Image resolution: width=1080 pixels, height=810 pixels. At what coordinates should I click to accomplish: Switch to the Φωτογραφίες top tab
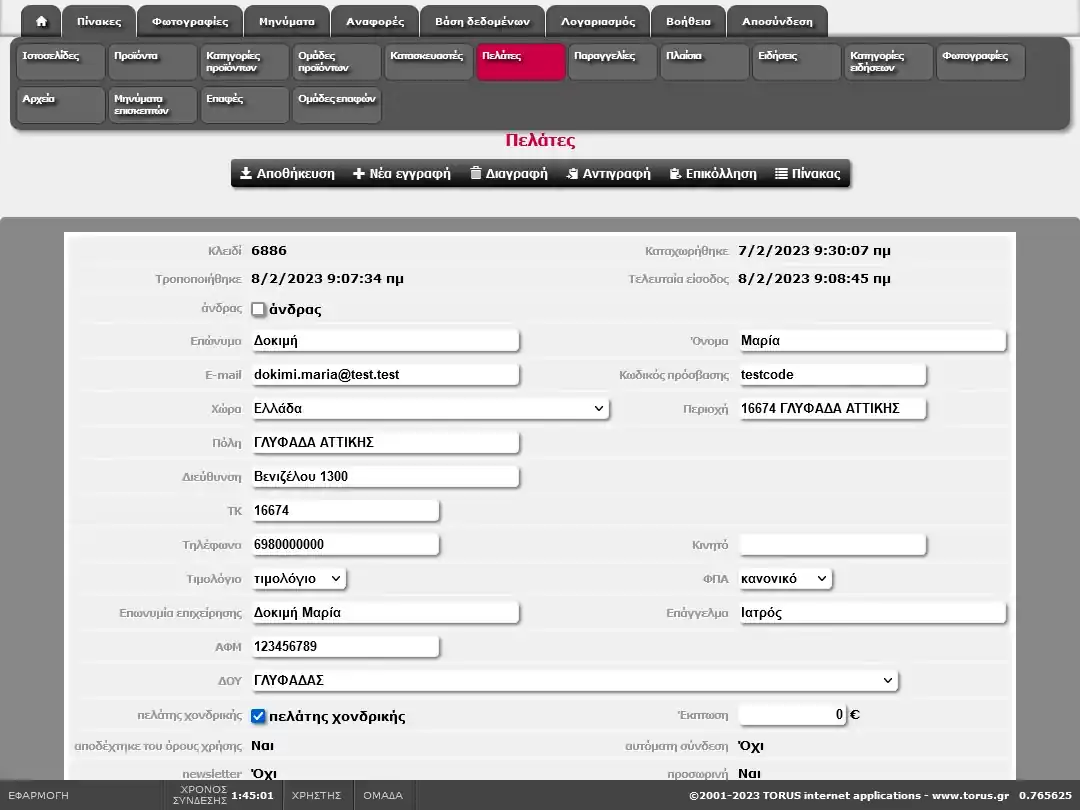coord(190,22)
